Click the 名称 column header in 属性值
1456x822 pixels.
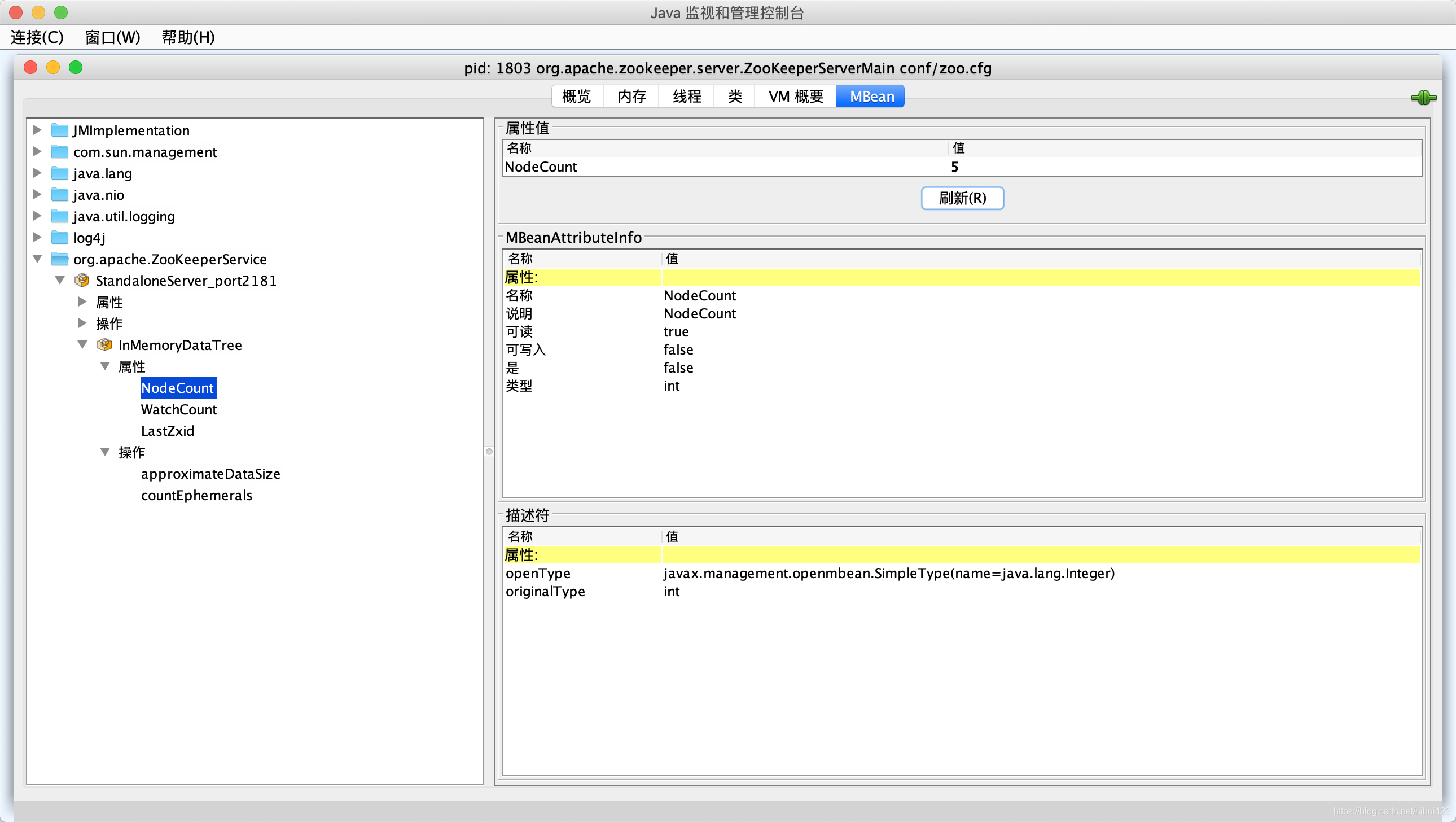pyautogui.click(x=726, y=148)
